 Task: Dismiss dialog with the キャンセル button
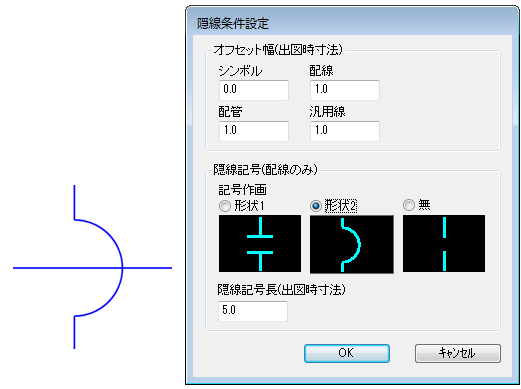(458, 353)
